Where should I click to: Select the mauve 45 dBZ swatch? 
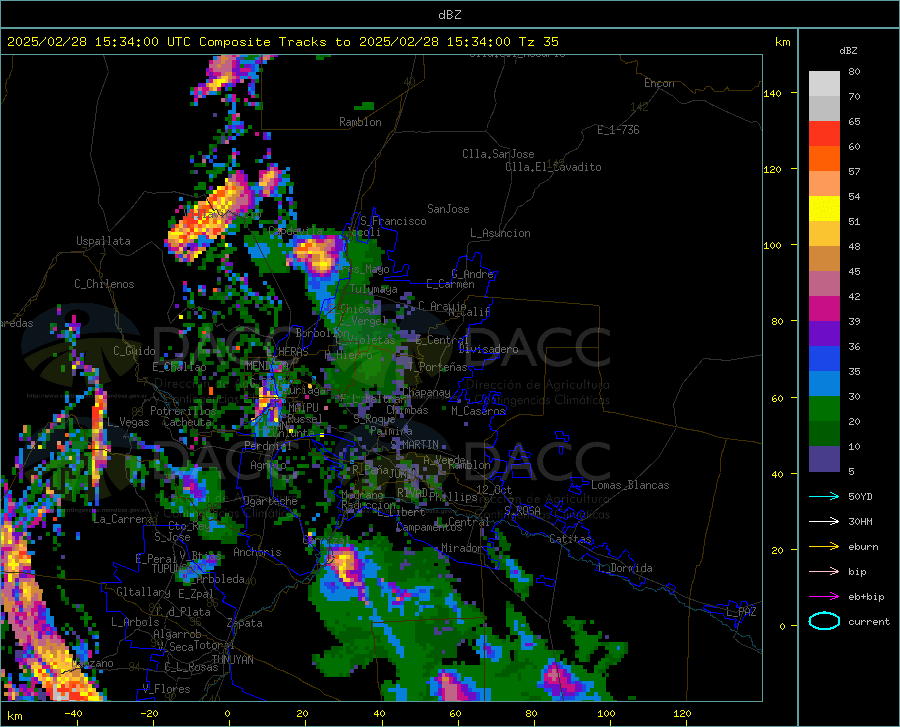coord(824,284)
